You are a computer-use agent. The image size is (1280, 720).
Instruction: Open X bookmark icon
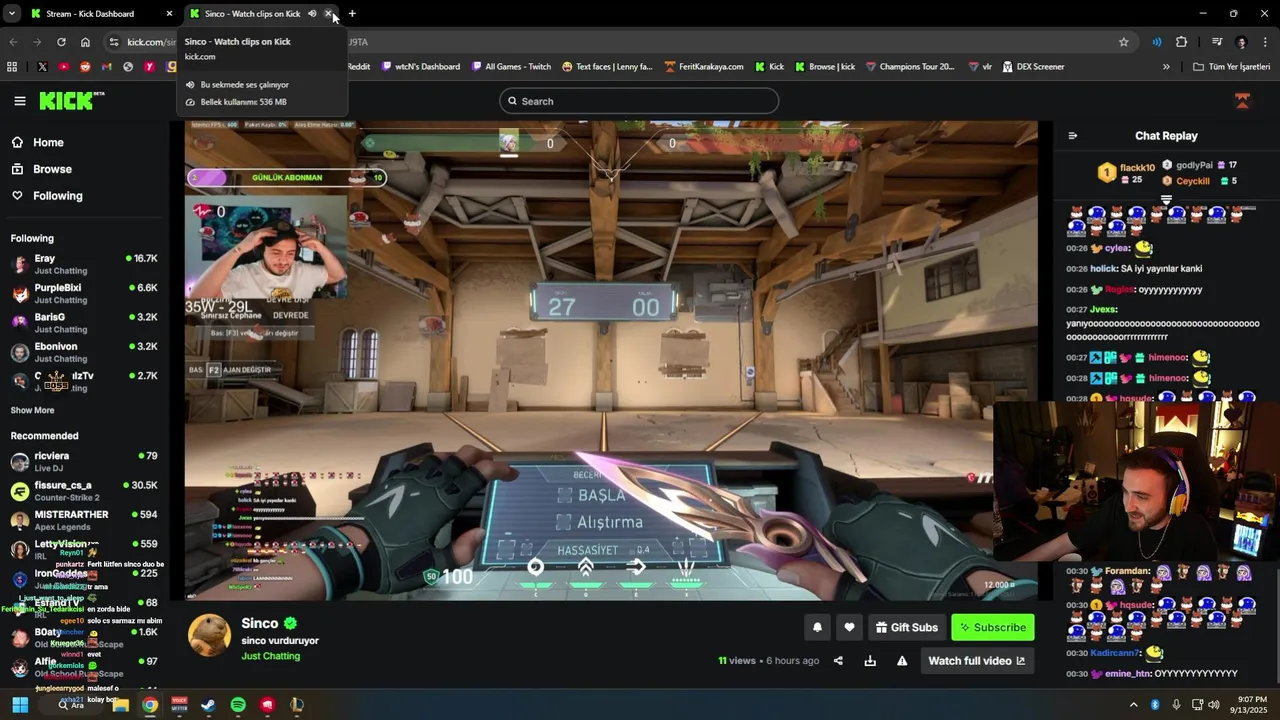point(42,67)
